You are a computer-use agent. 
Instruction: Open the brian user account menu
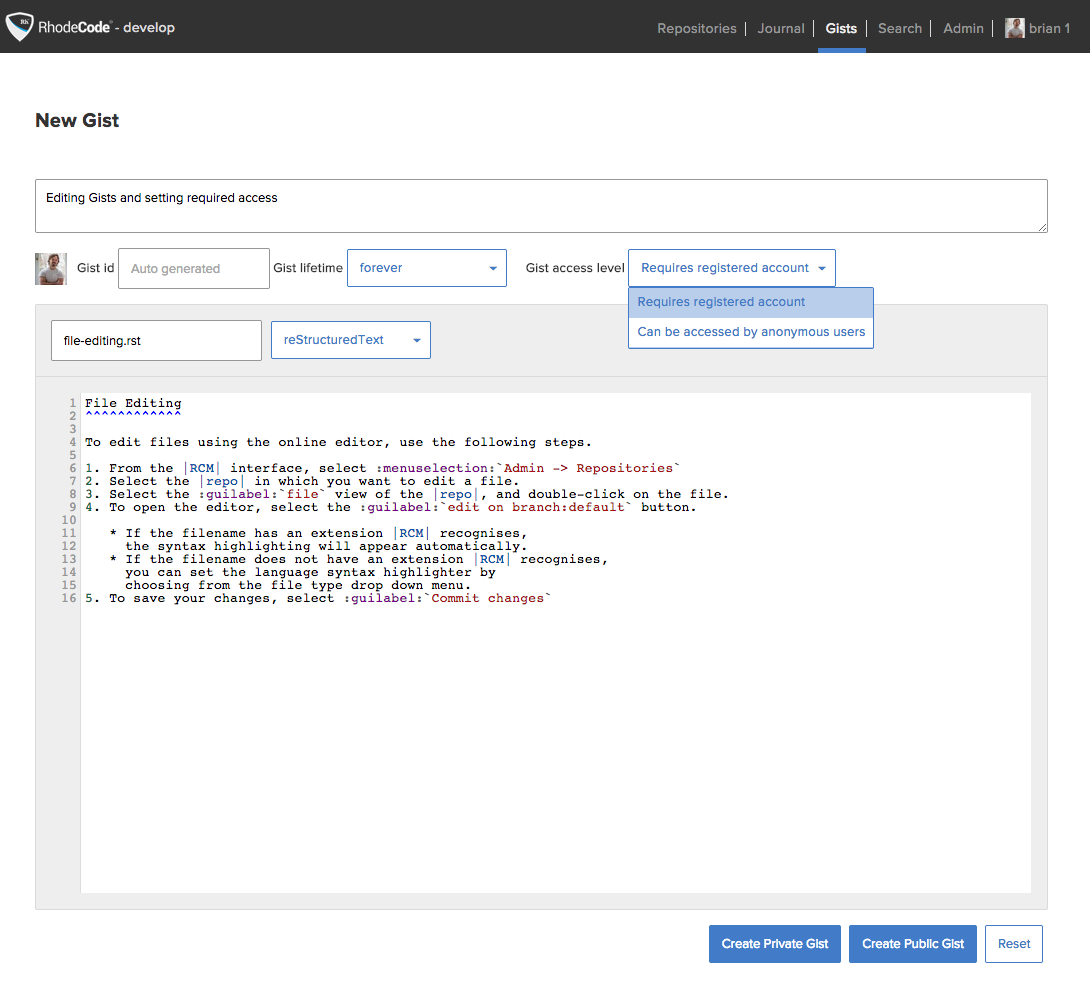tap(1049, 28)
